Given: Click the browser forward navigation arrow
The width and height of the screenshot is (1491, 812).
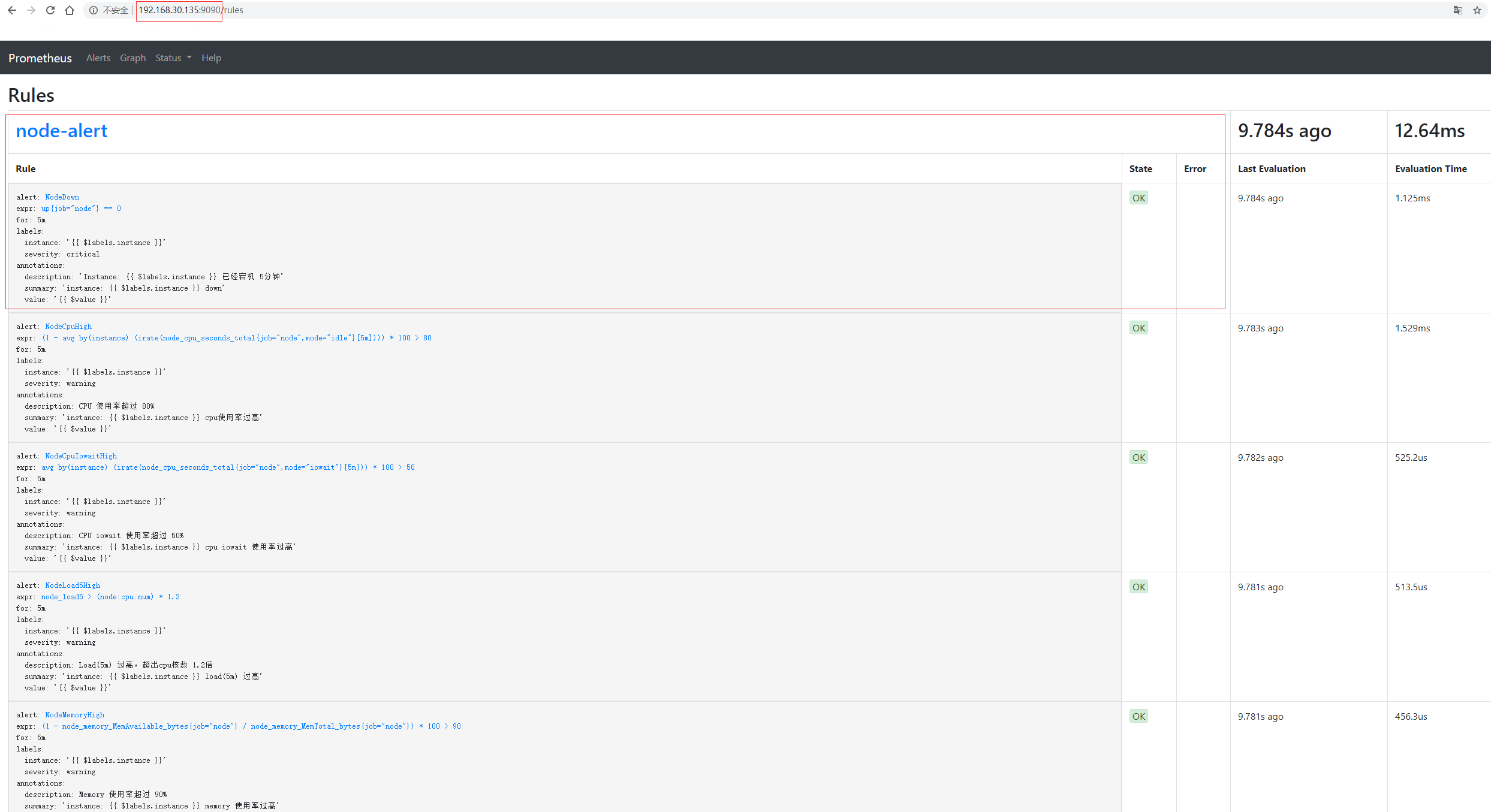Looking at the screenshot, I should [31, 10].
